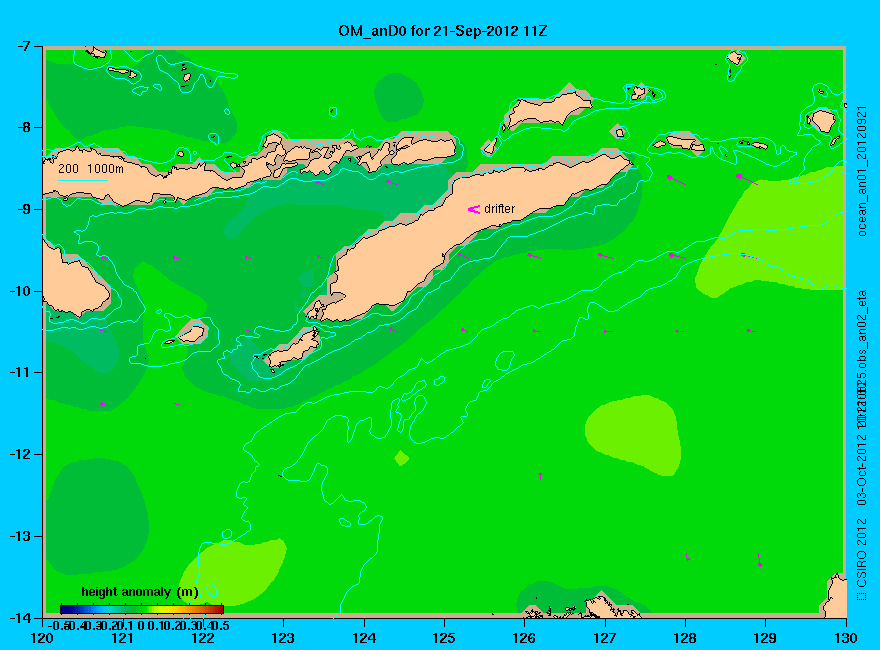The height and width of the screenshot is (650, 880).
Task: Click the "128" longitude tick label
Action: [x=685, y=638]
